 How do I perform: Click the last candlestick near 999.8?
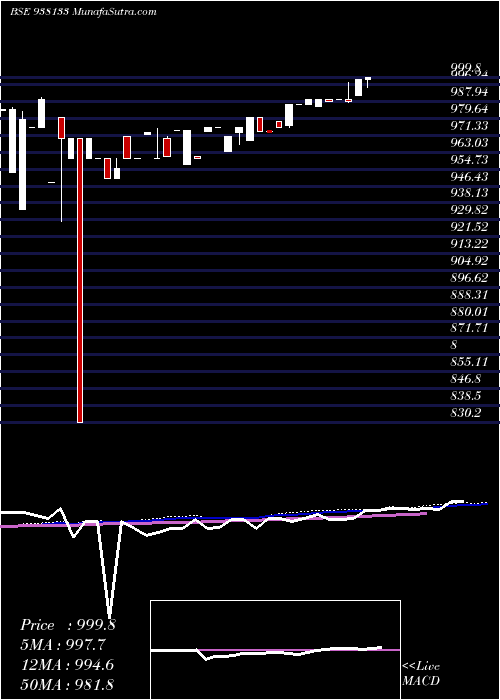pyautogui.click(x=368, y=82)
